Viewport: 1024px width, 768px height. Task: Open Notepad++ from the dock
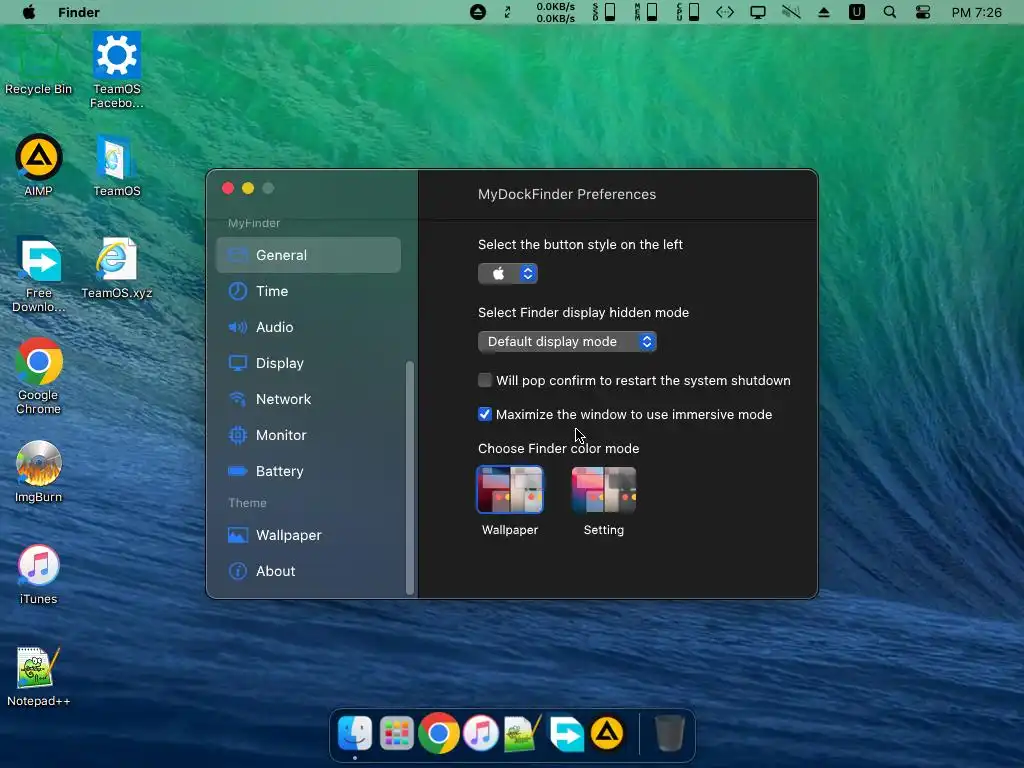522,733
